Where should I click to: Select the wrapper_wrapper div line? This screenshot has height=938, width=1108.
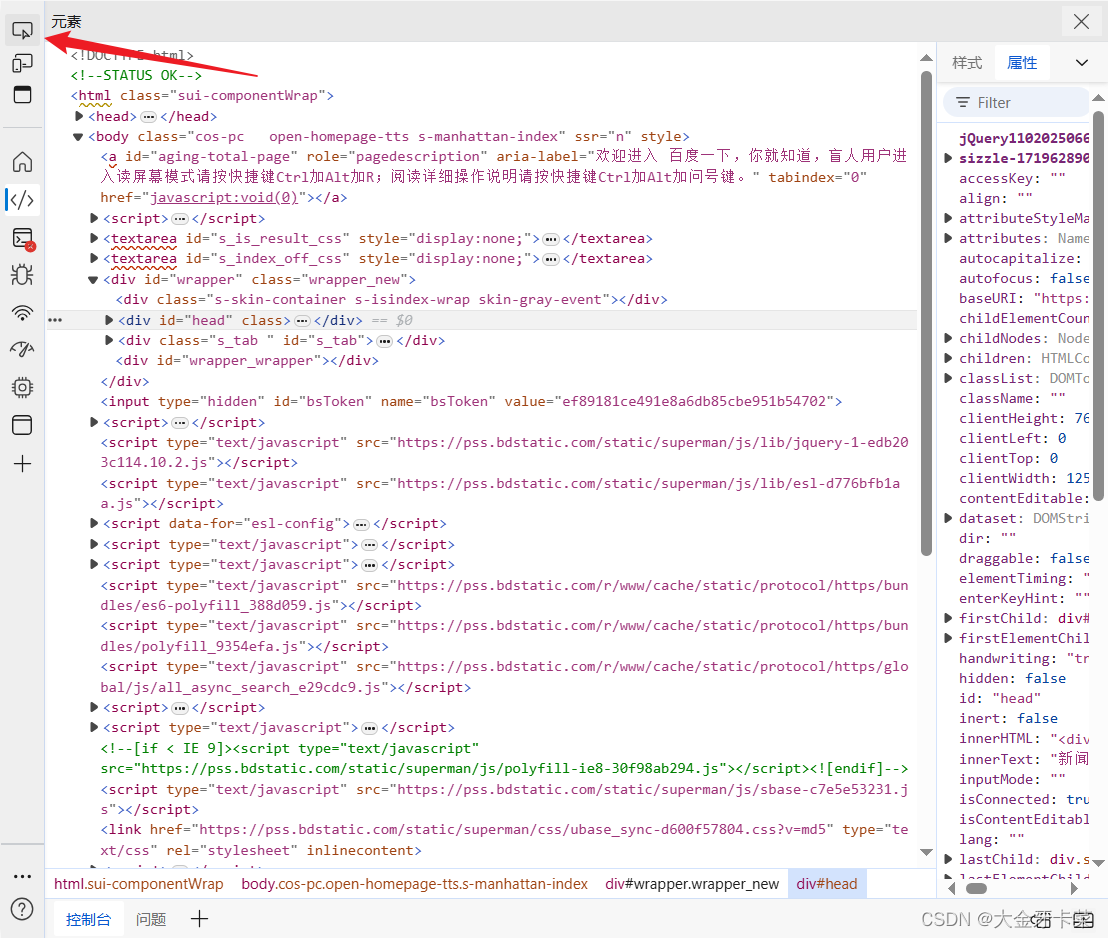(247, 360)
